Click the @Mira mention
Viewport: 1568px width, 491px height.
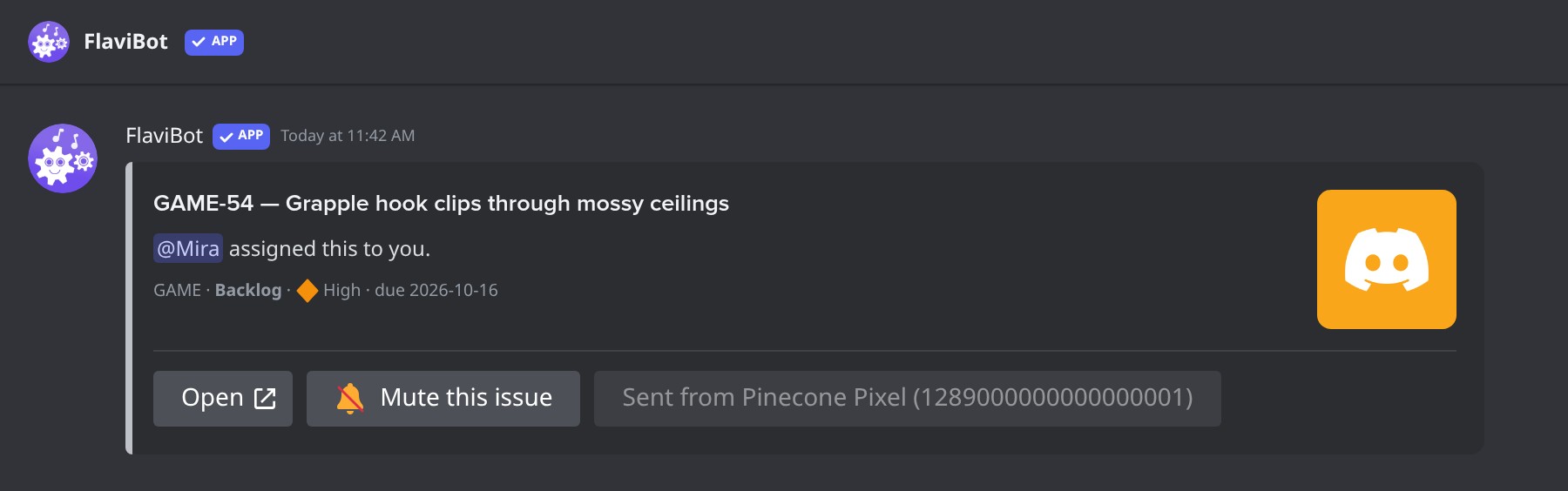point(188,249)
